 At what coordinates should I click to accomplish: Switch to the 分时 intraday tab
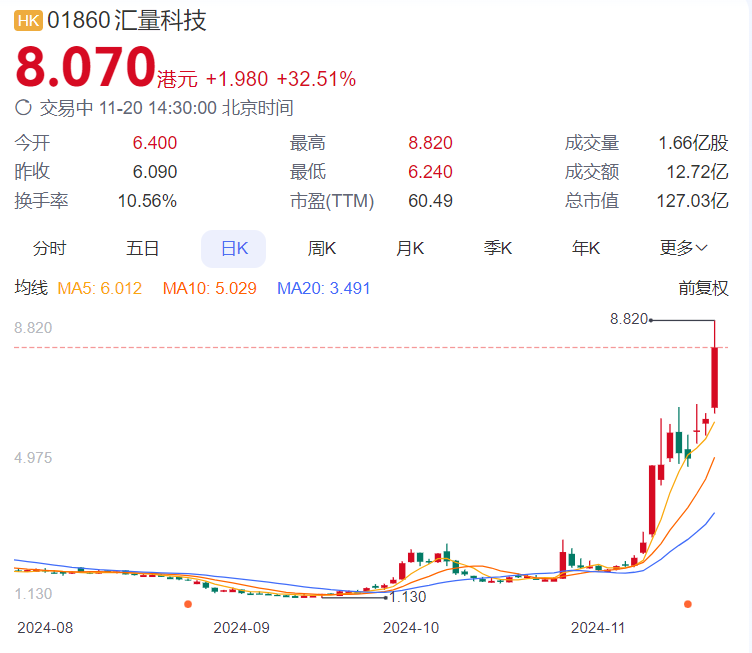point(49,248)
